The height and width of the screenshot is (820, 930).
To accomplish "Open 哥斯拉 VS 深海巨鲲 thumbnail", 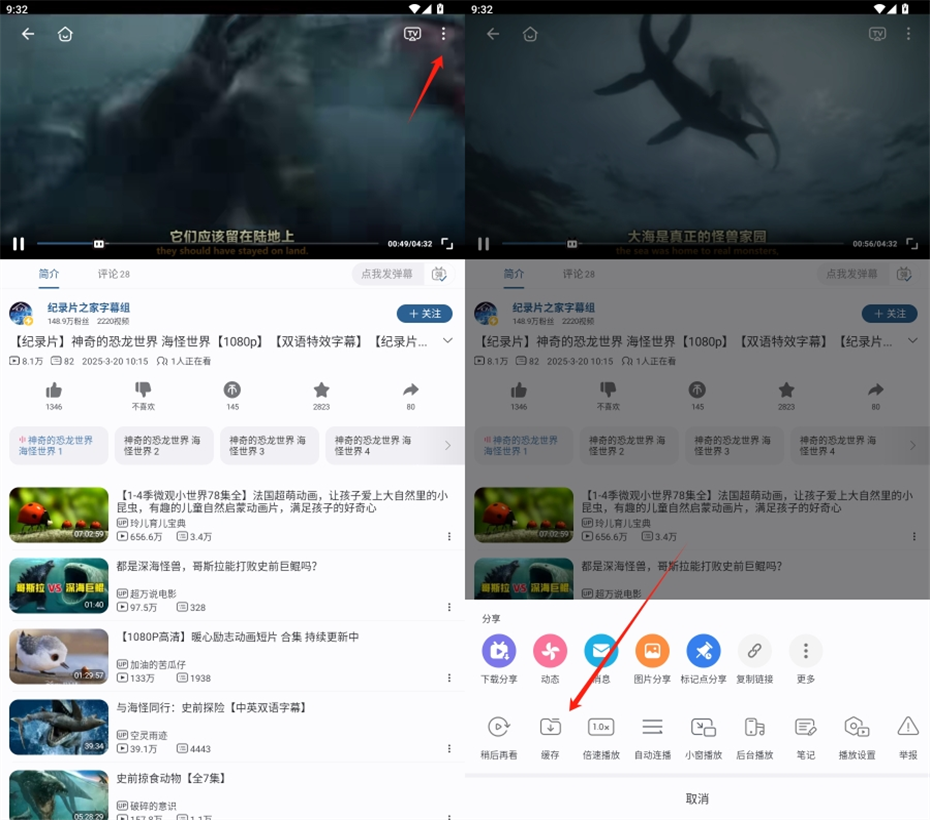I will click(59, 585).
